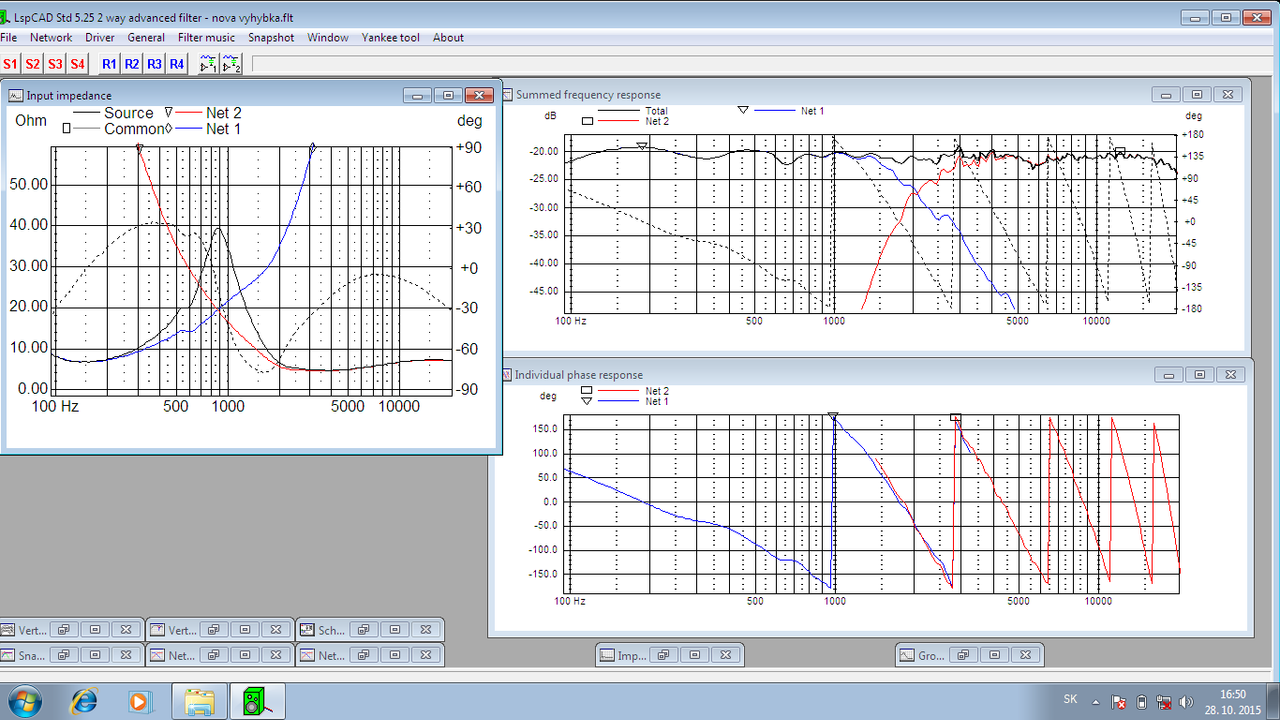Viewport: 1280px width, 720px height.
Task: Click the Net 1 diamond marker on impedance graph
Action: pos(312,148)
